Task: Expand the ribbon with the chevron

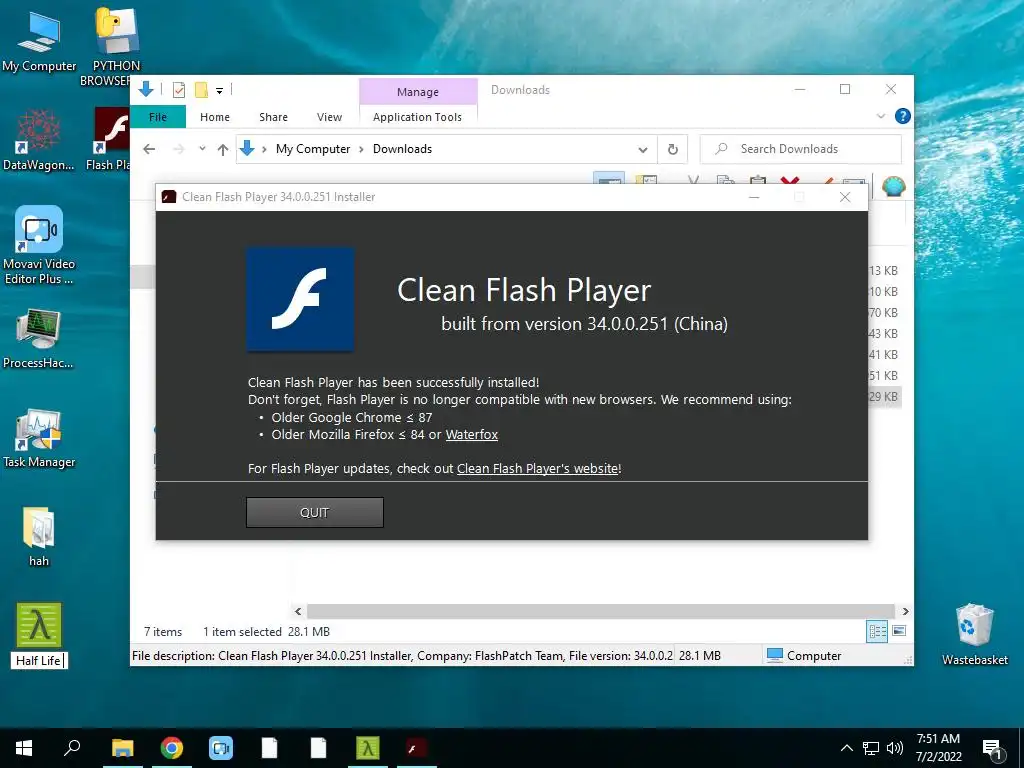Action: [x=880, y=116]
